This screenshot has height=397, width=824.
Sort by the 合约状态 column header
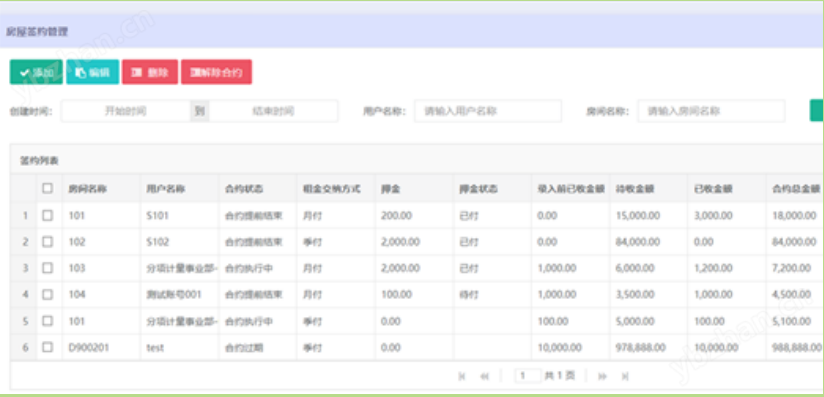[x=244, y=189]
